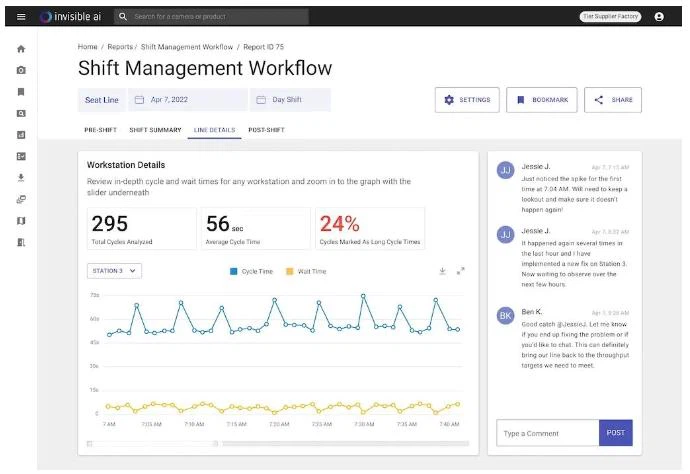Viewport: 690px width, 474px height.
Task: Toggle the Wait Time legend series
Action: point(306,271)
